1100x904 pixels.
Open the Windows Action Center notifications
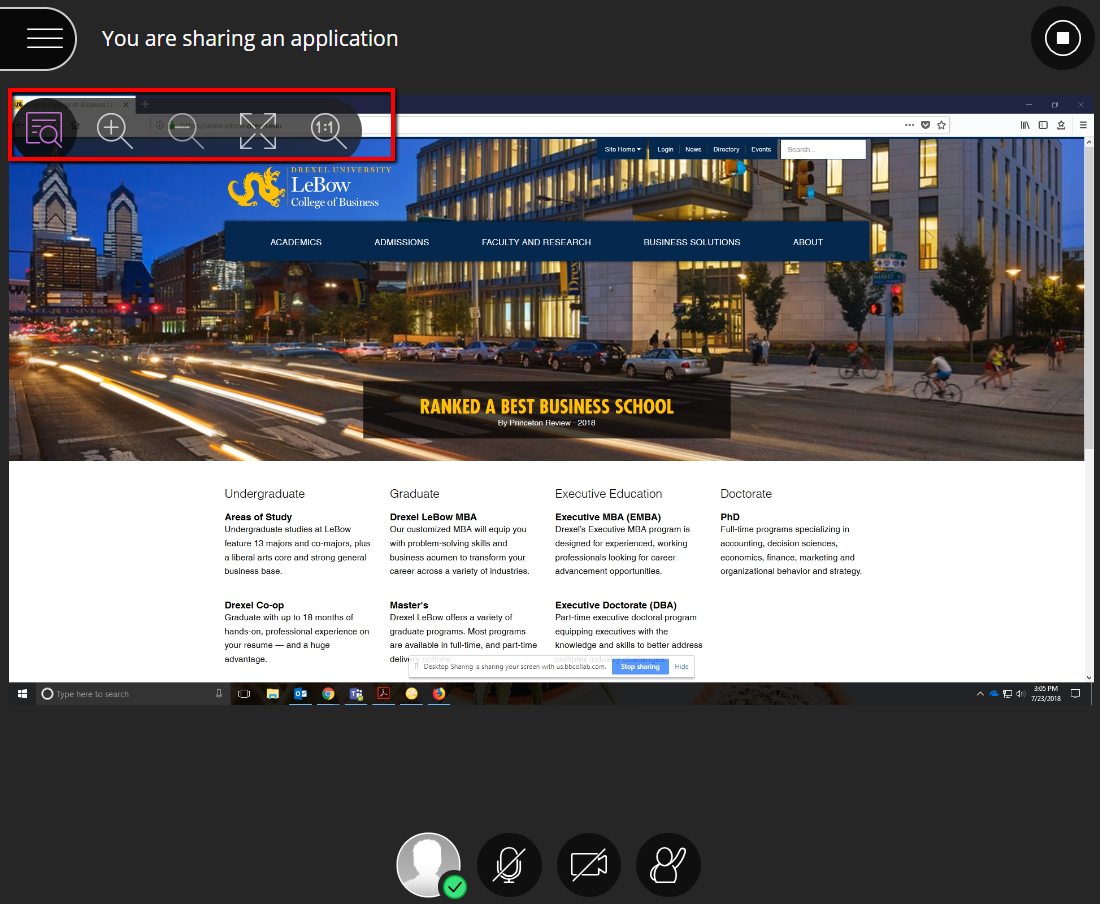tap(1075, 694)
